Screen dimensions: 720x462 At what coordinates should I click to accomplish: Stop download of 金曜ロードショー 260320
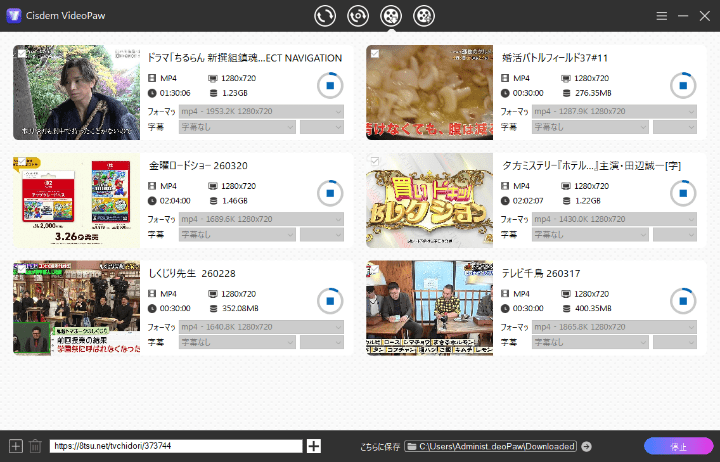[329, 193]
